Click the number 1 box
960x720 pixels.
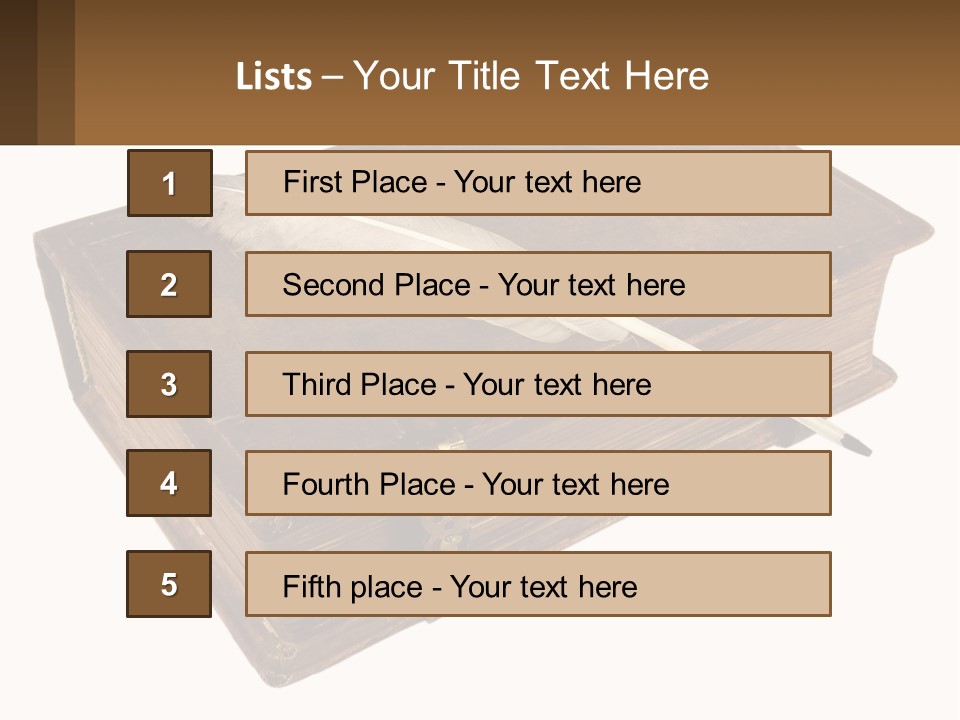[x=169, y=183]
